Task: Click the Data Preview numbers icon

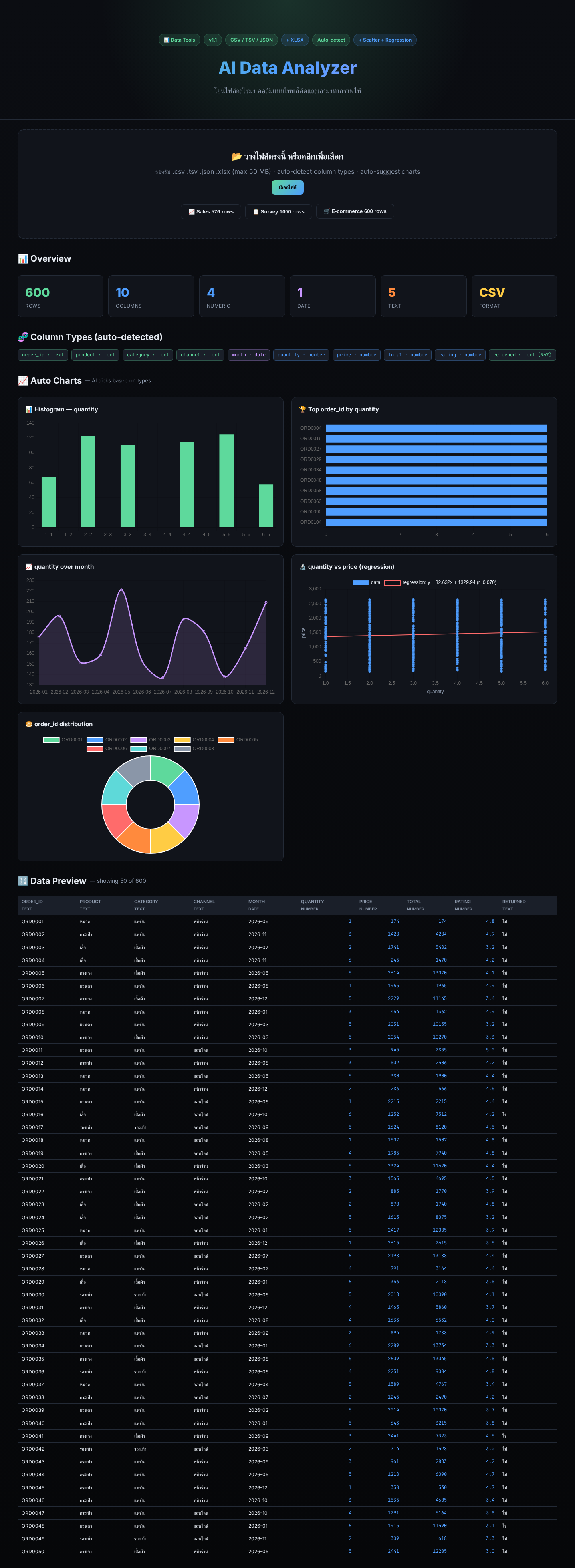Action: click(x=23, y=881)
